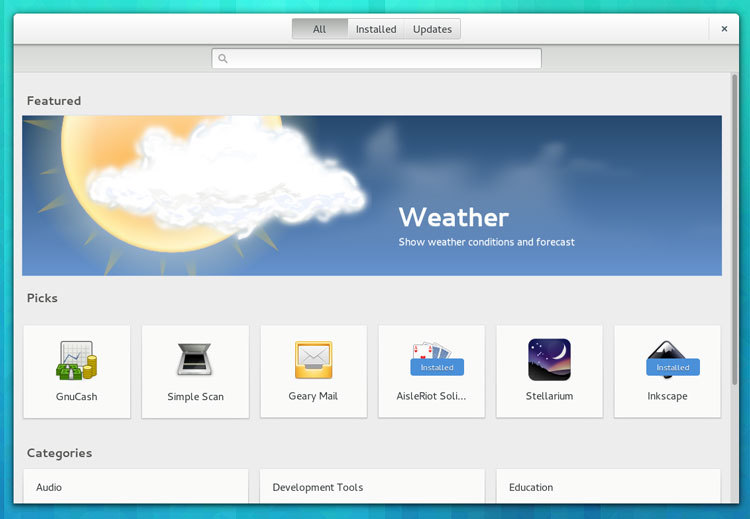Click the Stellarium night sky icon
This screenshot has width=750, height=519.
click(x=549, y=359)
